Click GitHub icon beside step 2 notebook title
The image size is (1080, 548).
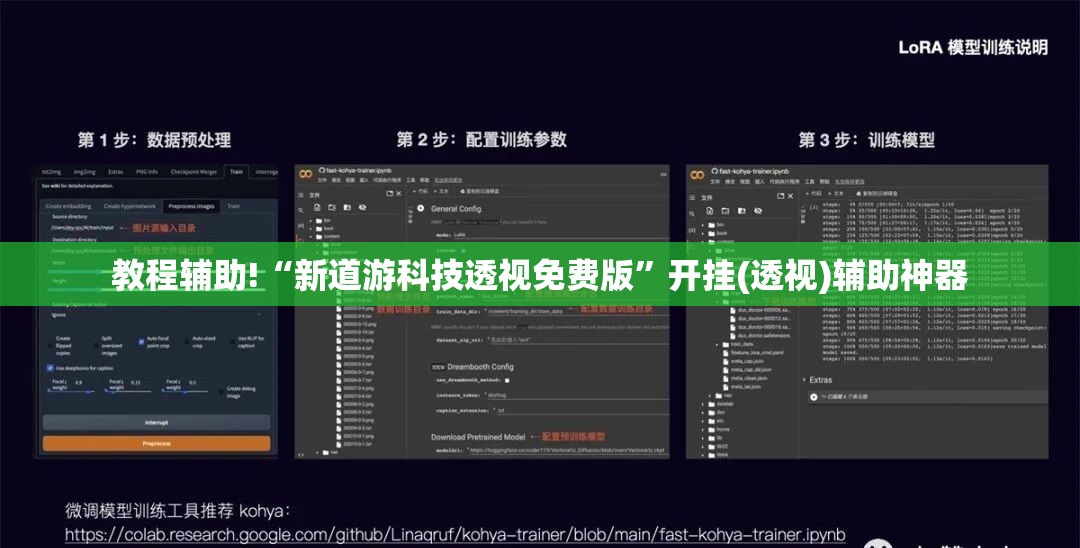tap(322, 170)
